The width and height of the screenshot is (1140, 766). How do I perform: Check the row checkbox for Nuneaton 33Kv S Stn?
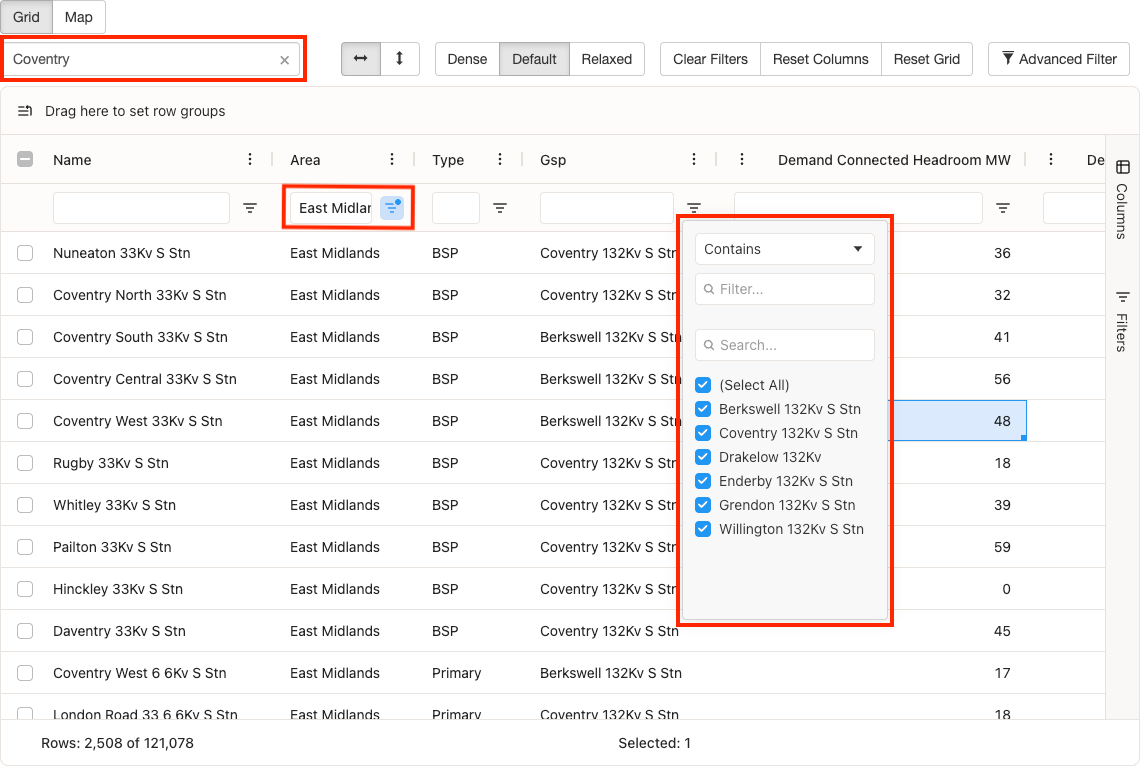(25, 253)
